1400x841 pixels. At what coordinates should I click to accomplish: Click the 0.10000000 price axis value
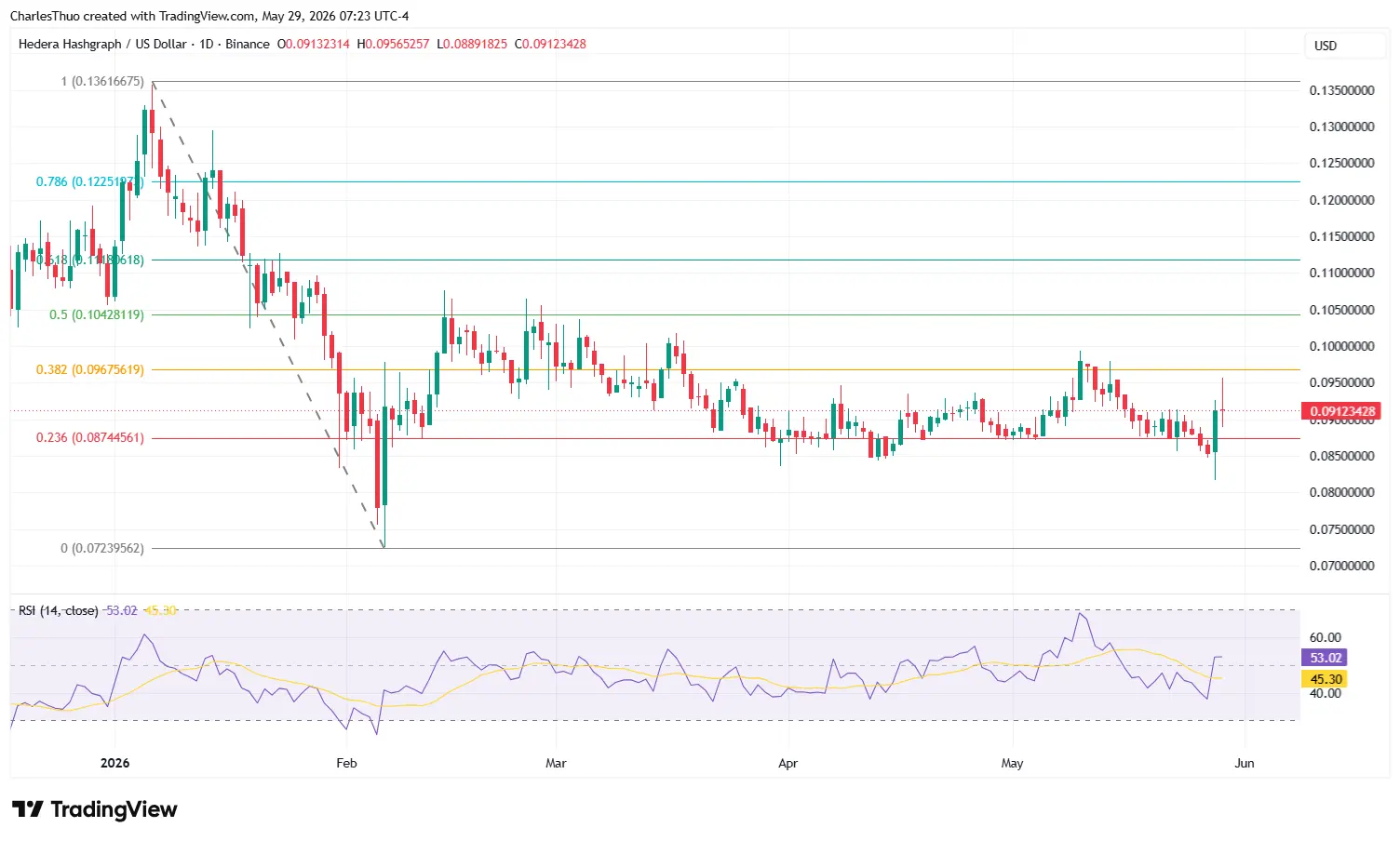tap(1341, 346)
